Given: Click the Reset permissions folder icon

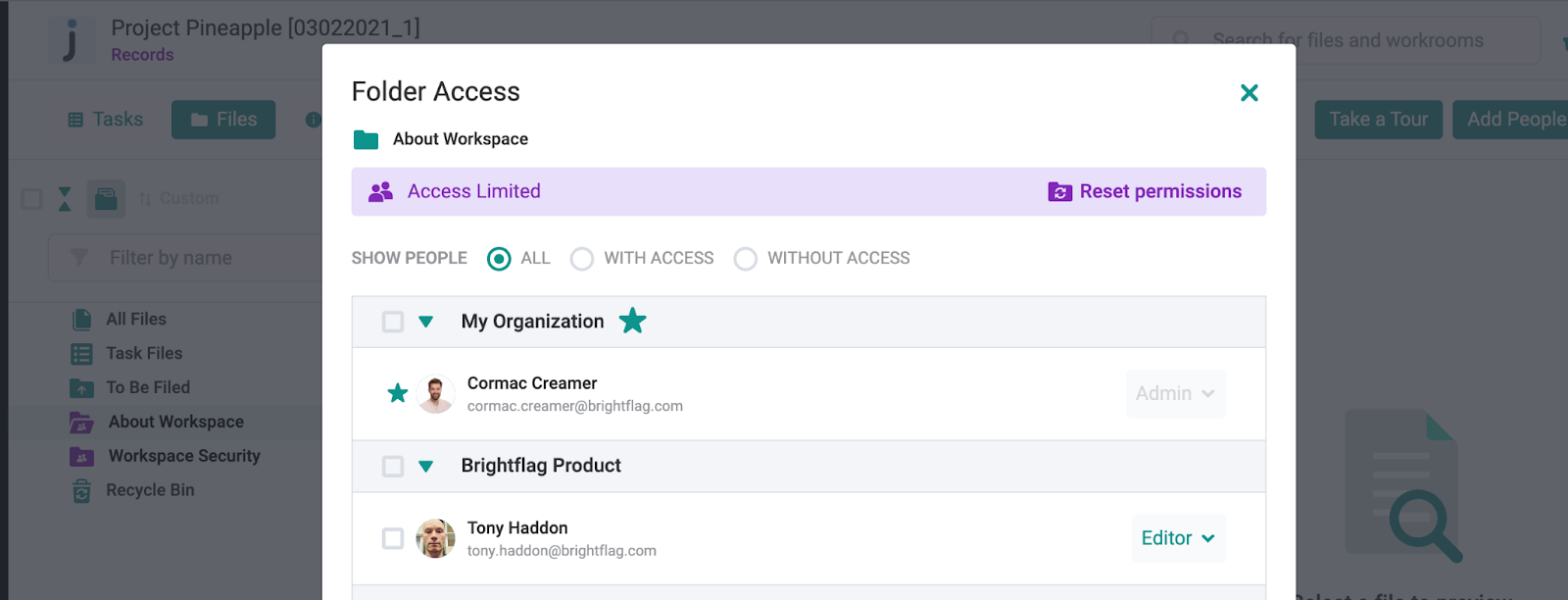Looking at the screenshot, I should click(1059, 192).
